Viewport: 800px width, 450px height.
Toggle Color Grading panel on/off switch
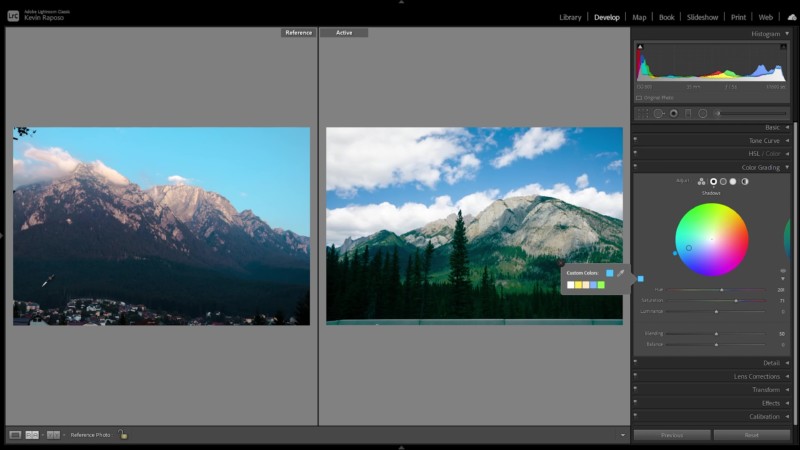[x=635, y=167]
